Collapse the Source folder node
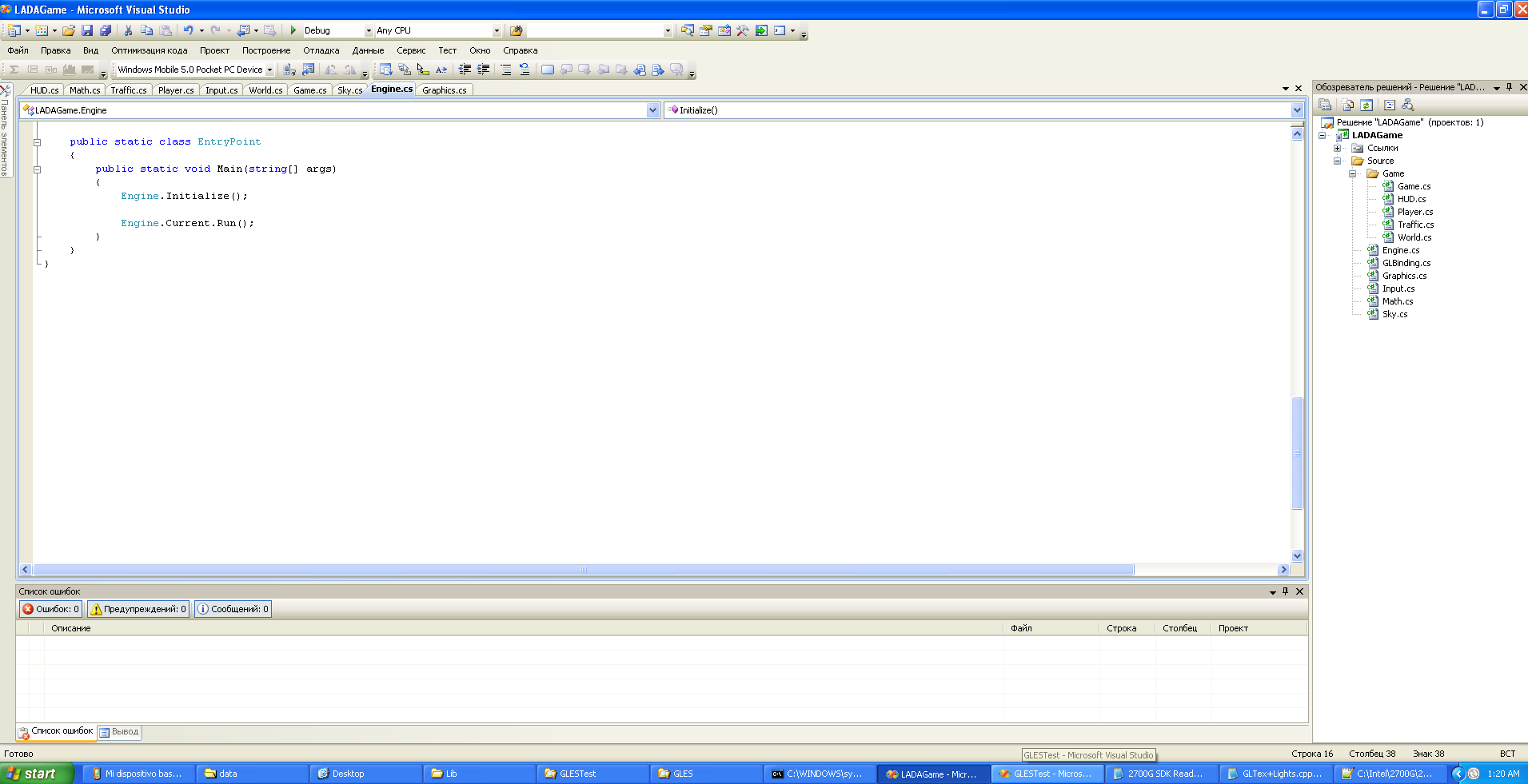The height and width of the screenshot is (784, 1528). coord(1337,161)
